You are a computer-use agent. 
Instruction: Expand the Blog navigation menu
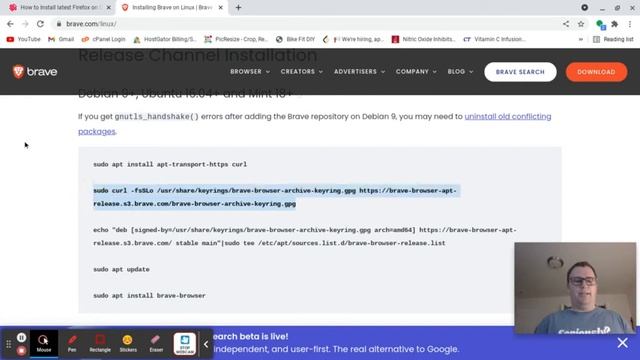[460, 71]
